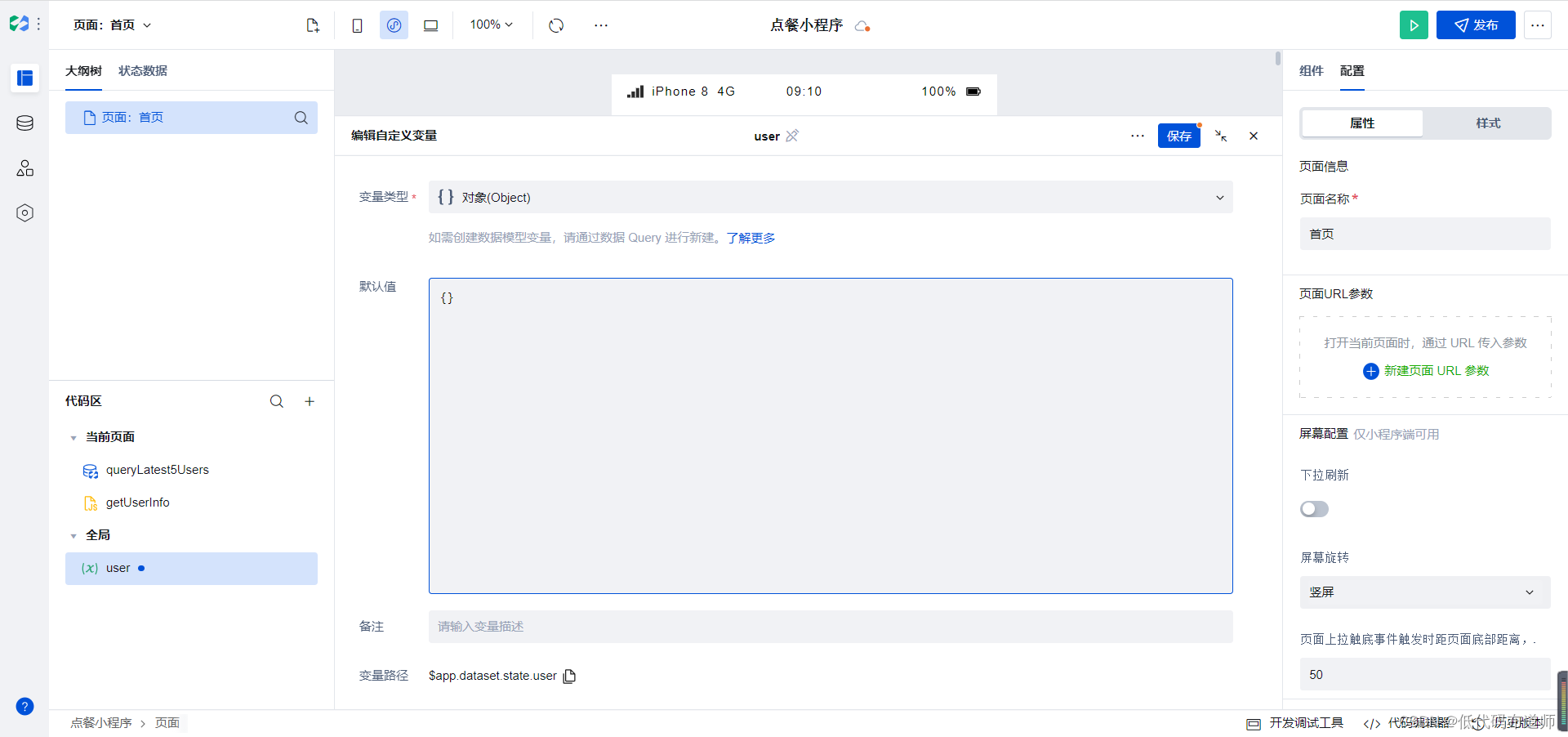Image resolution: width=1568 pixels, height=737 pixels.
Task: Click the refresh canvas icon
Action: [x=556, y=25]
